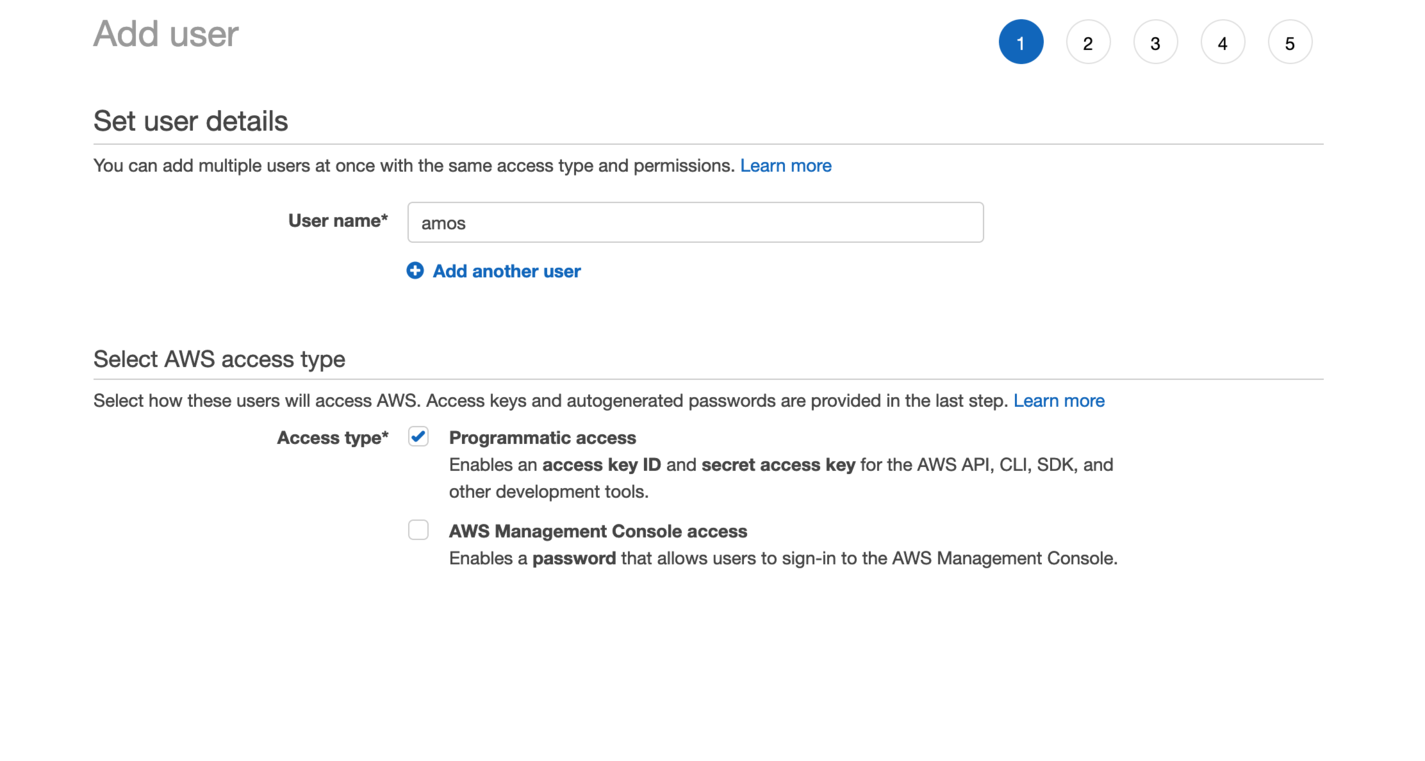Click the empty console access checkbox

point(418,529)
